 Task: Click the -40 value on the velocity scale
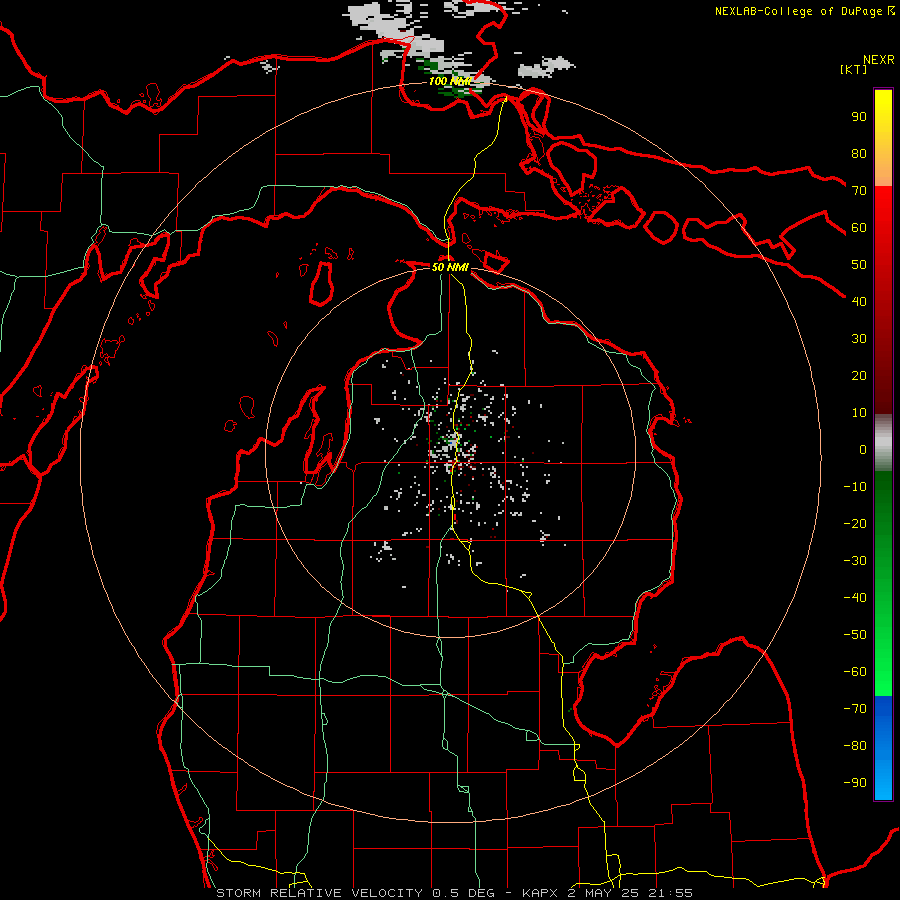pyautogui.click(x=855, y=598)
